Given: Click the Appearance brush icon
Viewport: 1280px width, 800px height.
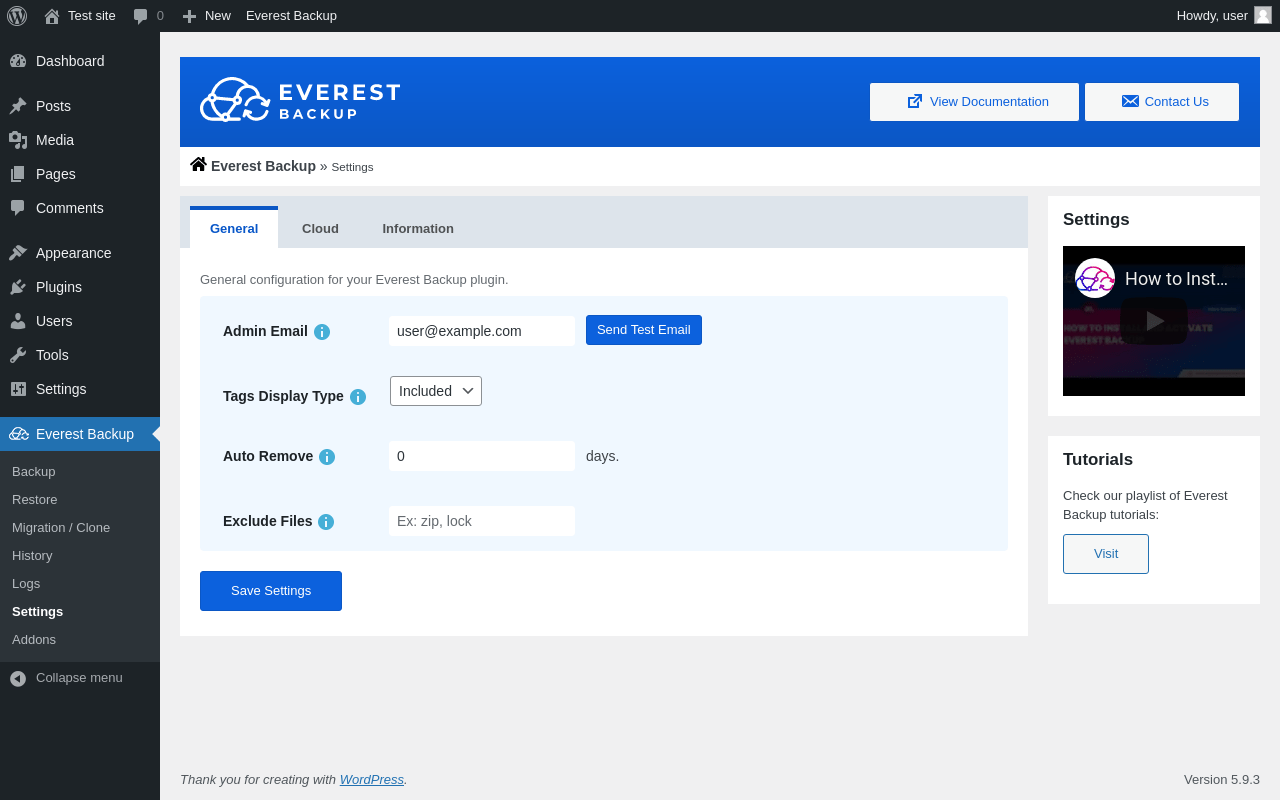Looking at the screenshot, I should 18,253.
